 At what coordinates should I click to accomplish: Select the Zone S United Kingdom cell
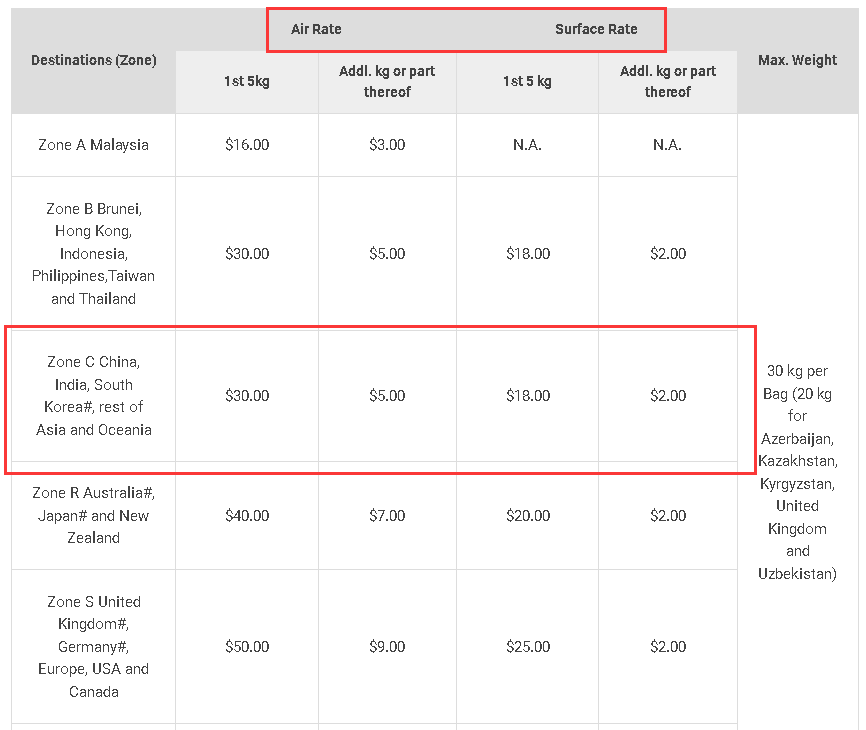(94, 646)
